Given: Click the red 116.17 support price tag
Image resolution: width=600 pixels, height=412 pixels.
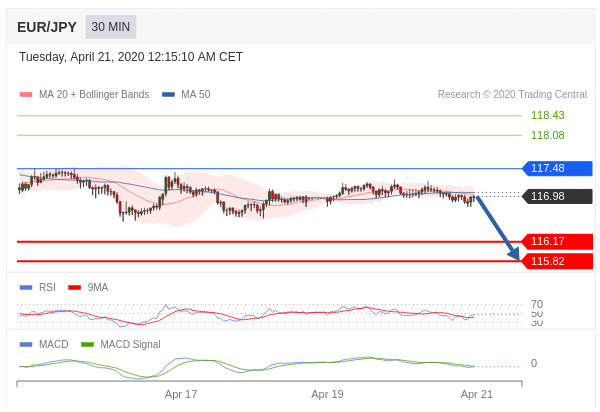Looking at the screenshot, I should pyautogui.click(x=558, y=241).
